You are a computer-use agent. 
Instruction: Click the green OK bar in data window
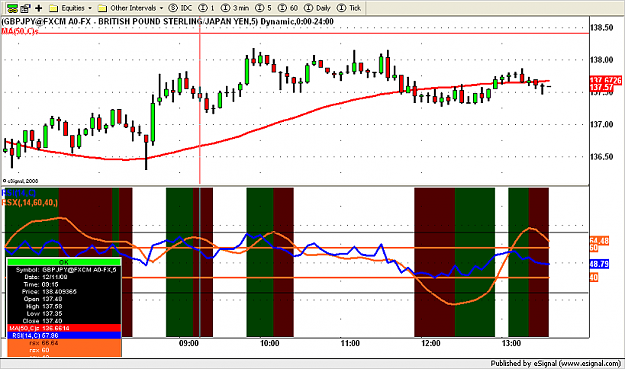64,262
